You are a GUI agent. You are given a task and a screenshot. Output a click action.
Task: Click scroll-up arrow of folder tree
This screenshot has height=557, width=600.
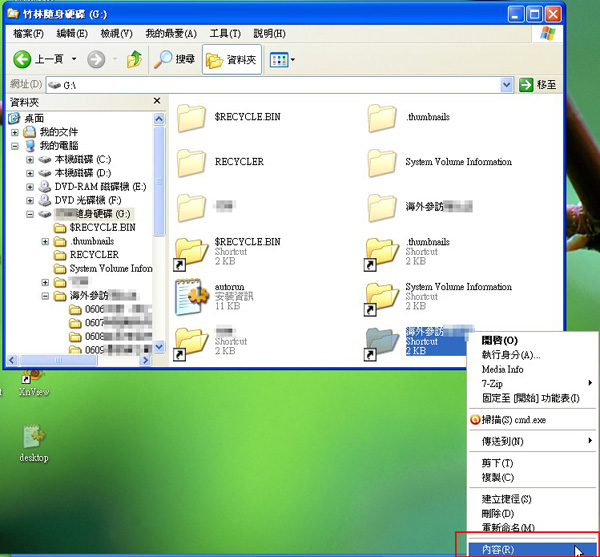point(159,119)
